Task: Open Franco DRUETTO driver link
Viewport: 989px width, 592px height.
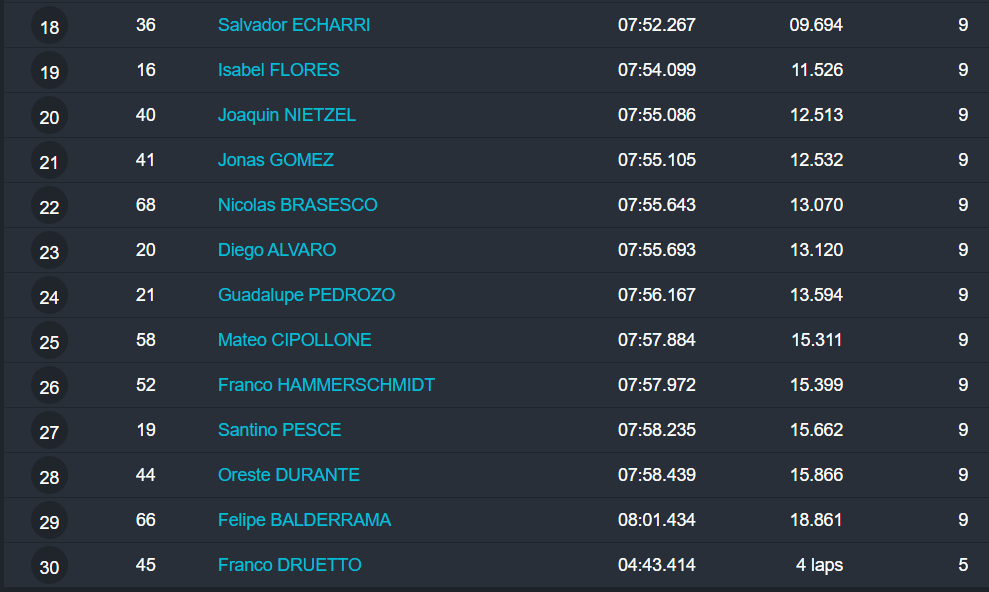Action: click(289, 565)
